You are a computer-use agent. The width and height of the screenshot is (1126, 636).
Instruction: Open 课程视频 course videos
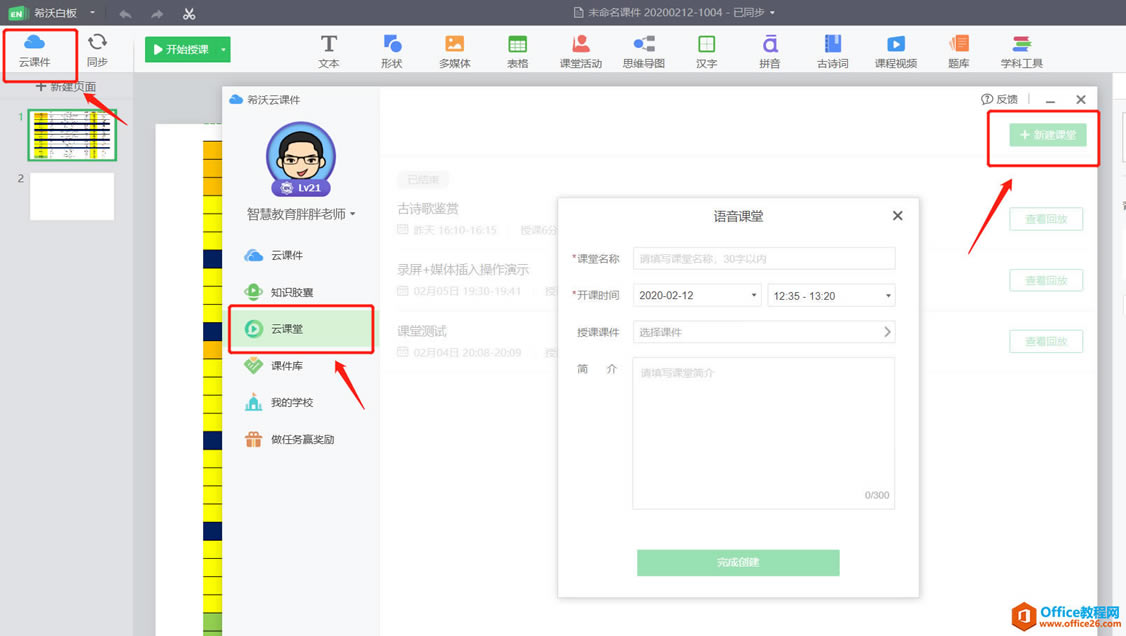click(x=895, y=52)
